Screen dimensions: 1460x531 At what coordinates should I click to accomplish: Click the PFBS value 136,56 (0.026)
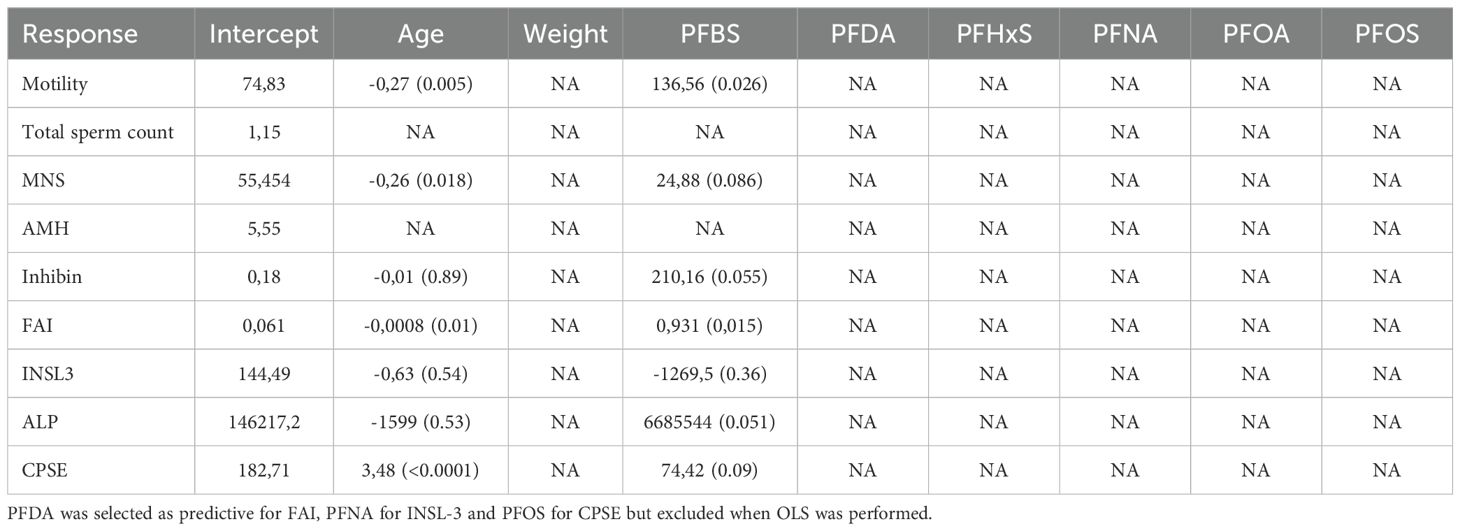click(709, 86)
